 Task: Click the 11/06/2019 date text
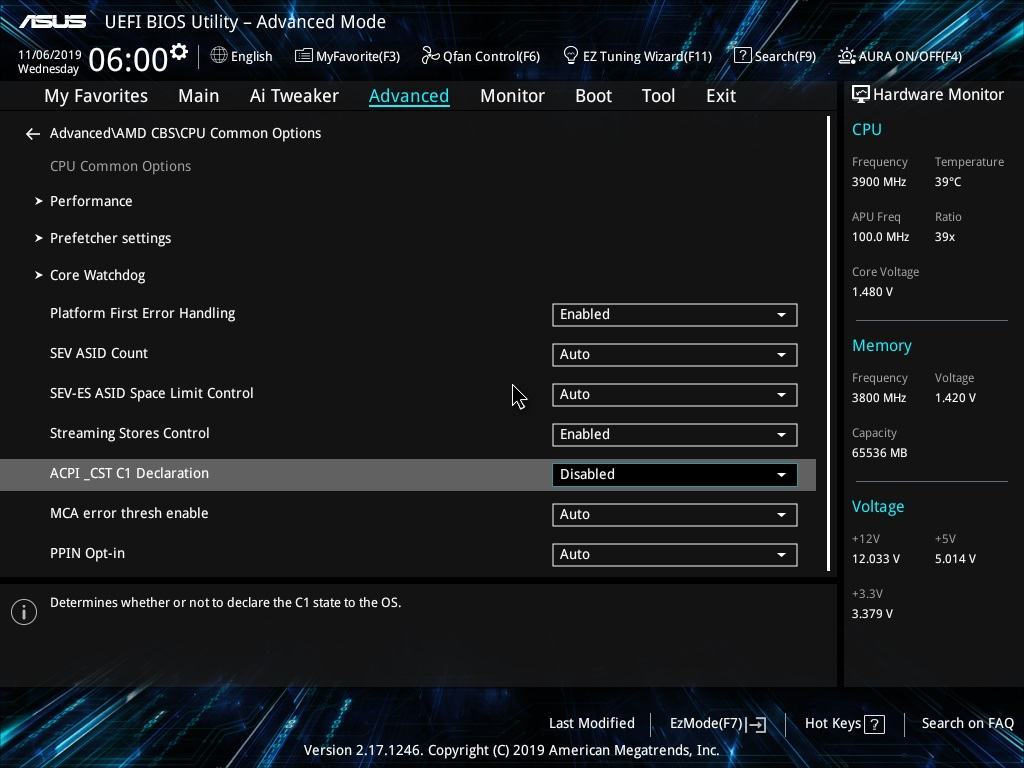50,55
